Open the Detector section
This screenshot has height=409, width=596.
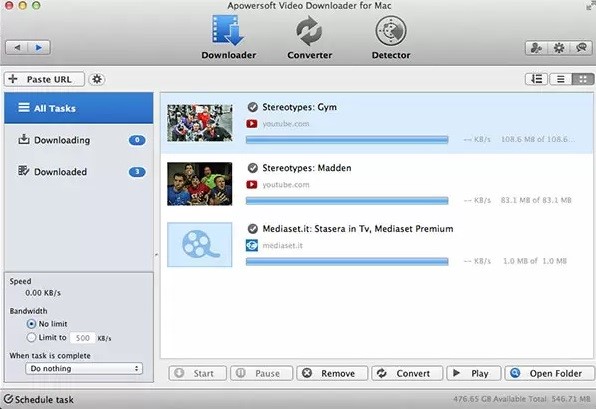click(x=391, y=37)
